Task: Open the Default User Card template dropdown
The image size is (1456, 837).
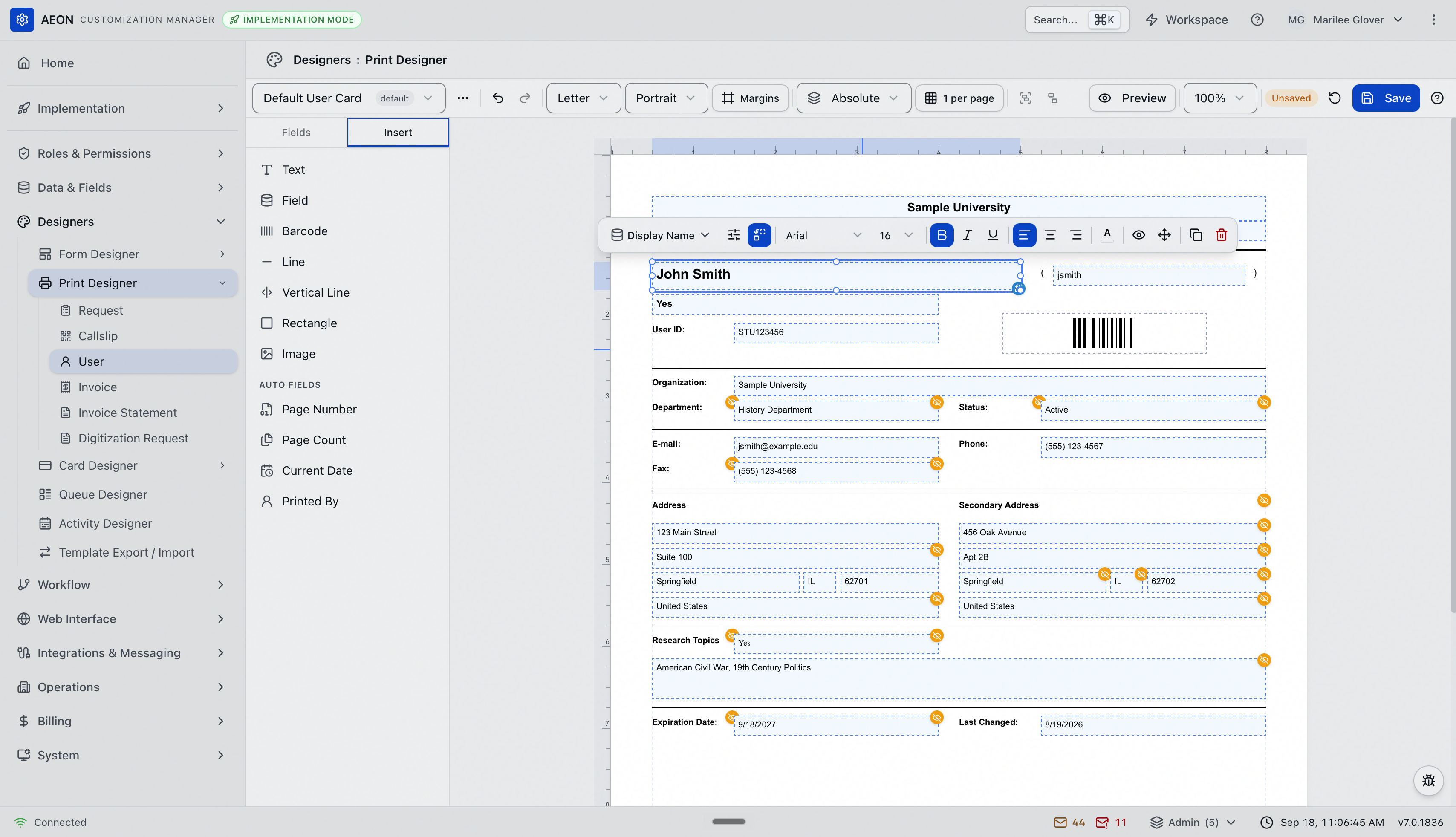Action: [348, 98]
